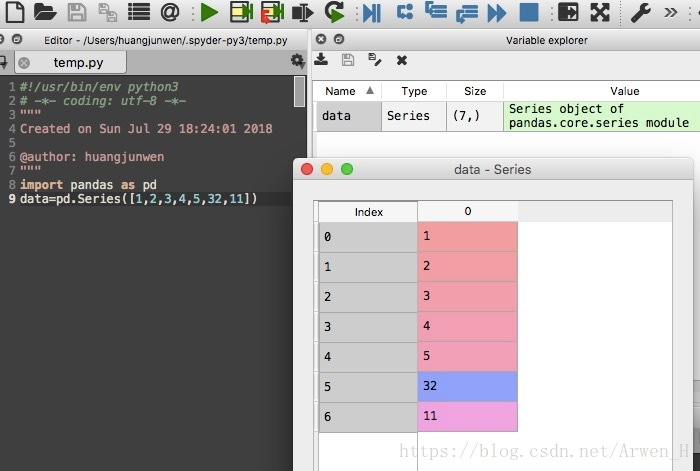Click the Index column header
Viewport: 700px width, 471px height.
[x=368, y=212]
